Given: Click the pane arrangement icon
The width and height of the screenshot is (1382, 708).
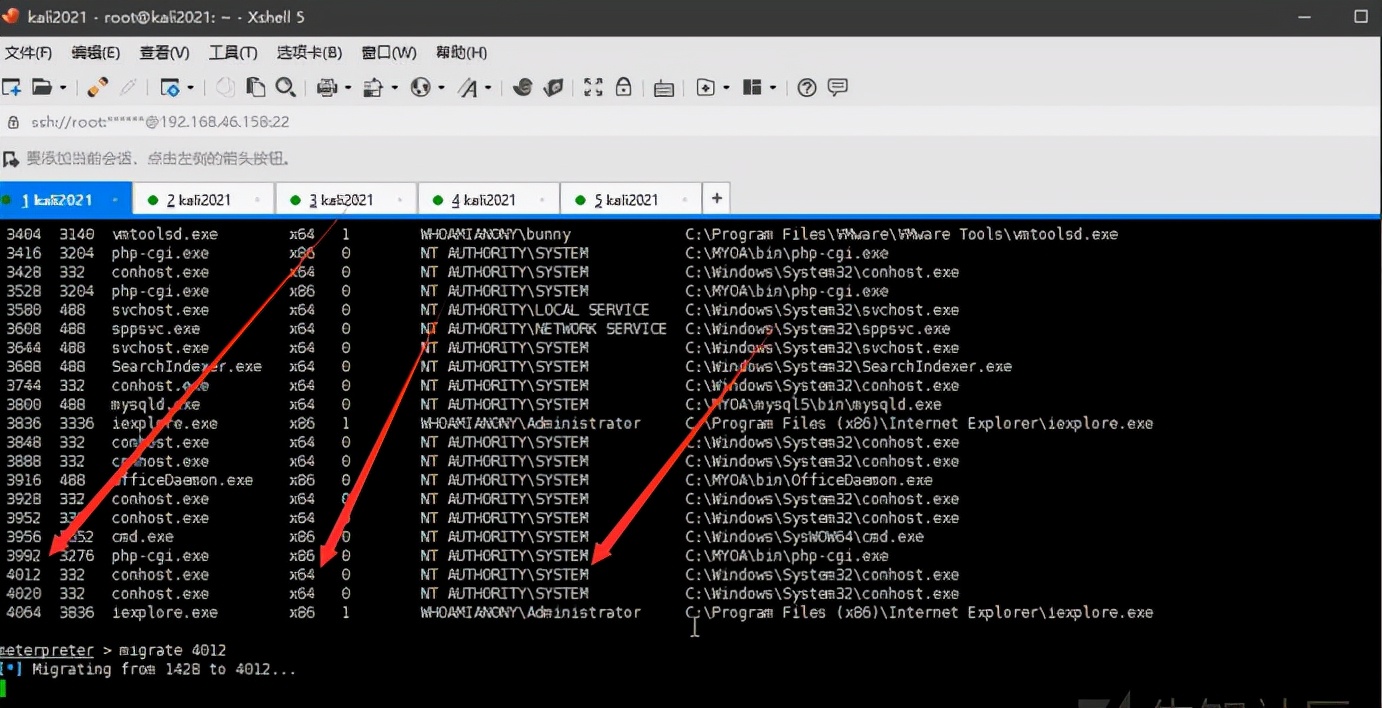Looking at the screenshot, I should [753, 88].
